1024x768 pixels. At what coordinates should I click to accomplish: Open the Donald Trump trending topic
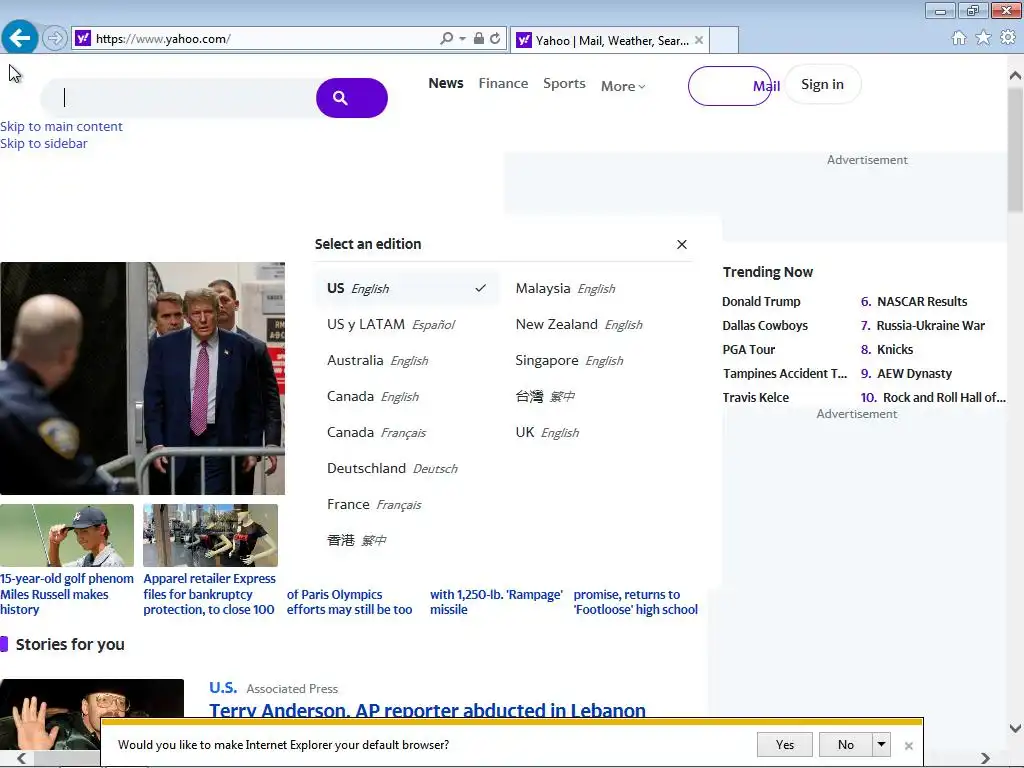pyautogui.click(x=761, y=302)
